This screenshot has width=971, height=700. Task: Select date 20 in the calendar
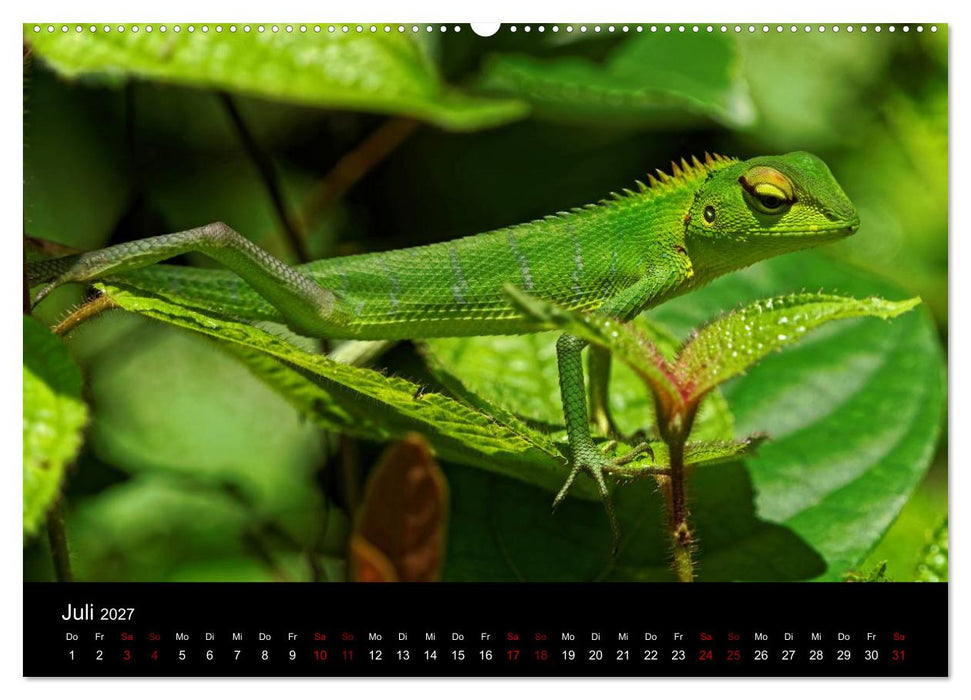tap(596, 655)
